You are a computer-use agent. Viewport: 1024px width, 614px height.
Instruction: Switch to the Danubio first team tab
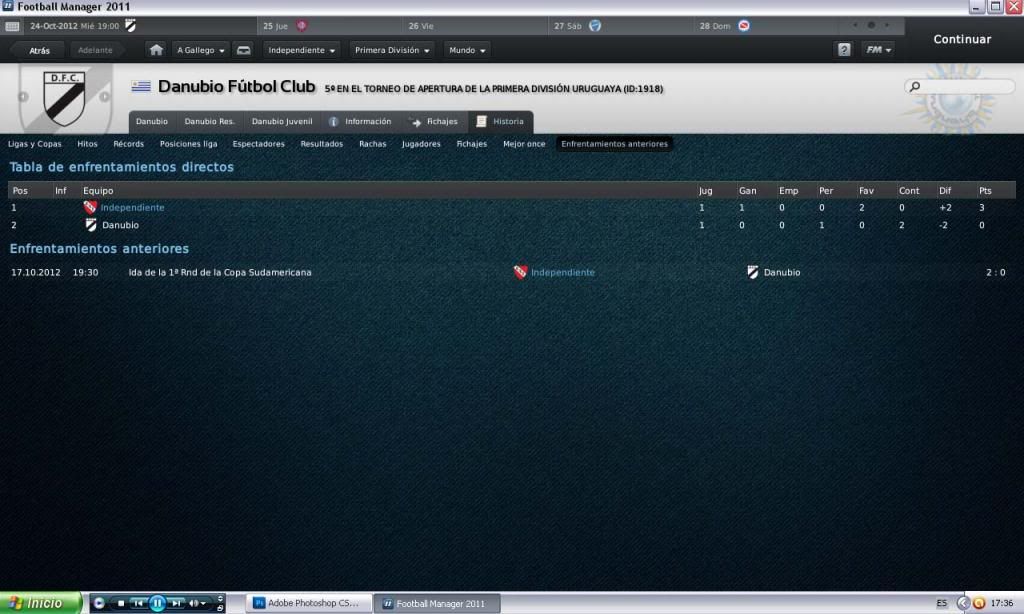(152, 121)
